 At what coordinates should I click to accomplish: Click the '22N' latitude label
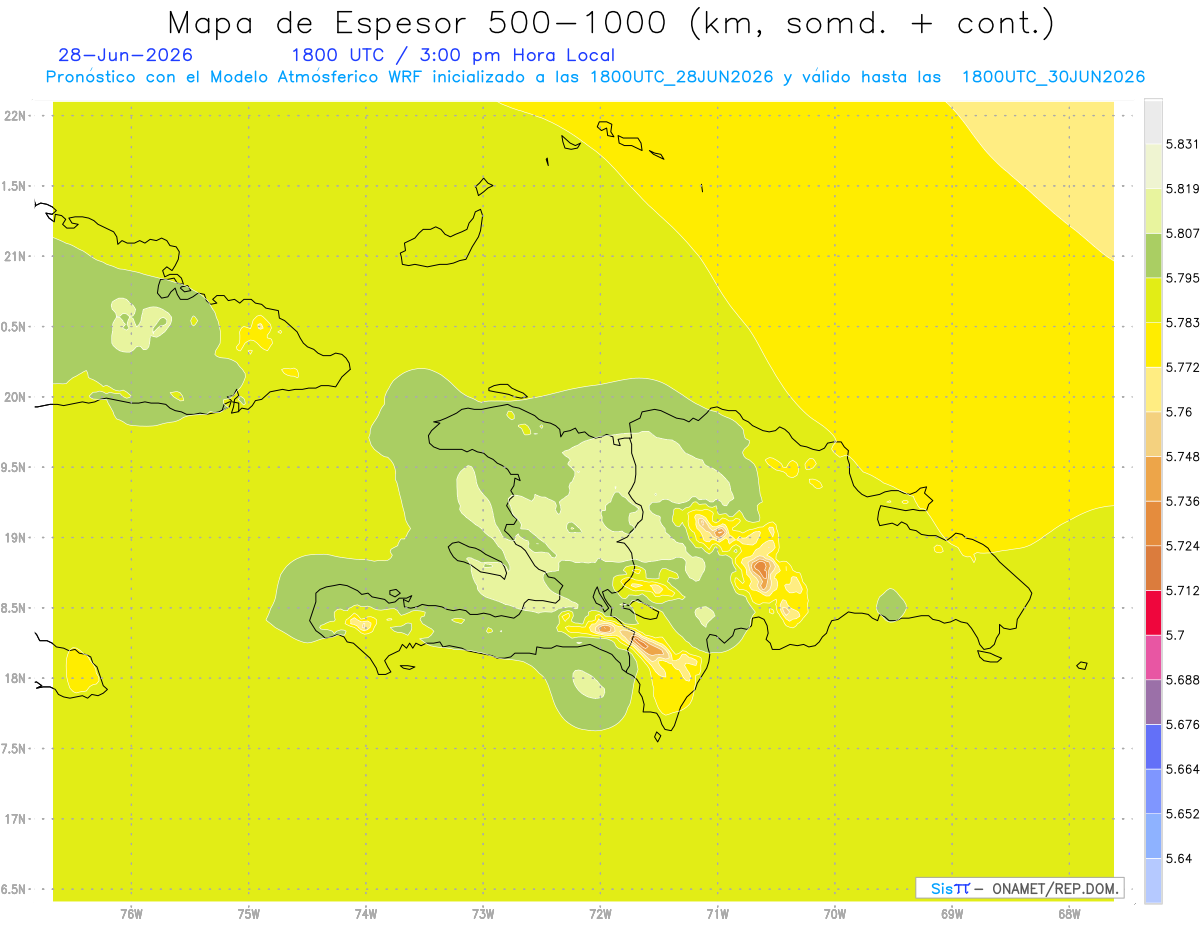pyautogui.click(x=15, y=116)
